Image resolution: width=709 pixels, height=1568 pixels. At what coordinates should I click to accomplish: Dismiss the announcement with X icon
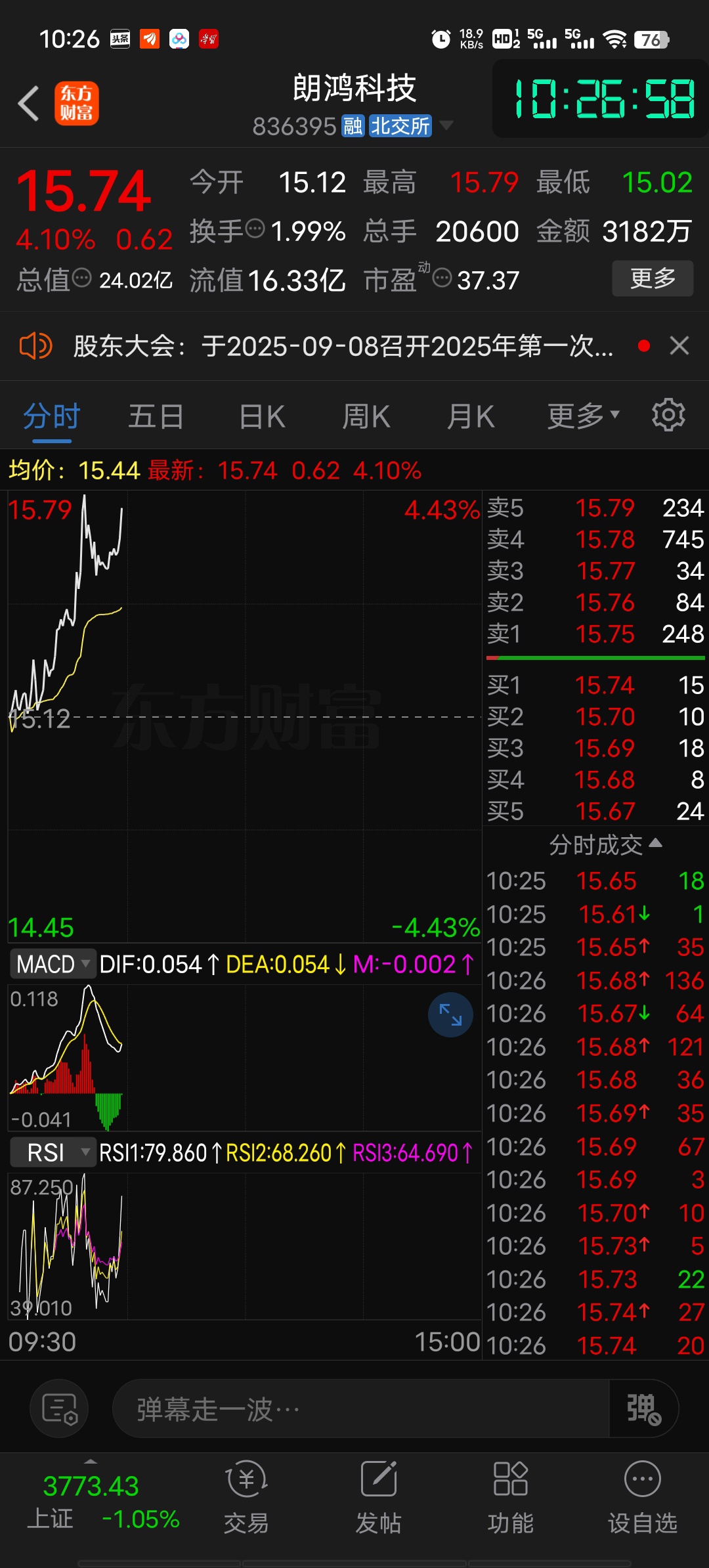click(x=679, y=345)
